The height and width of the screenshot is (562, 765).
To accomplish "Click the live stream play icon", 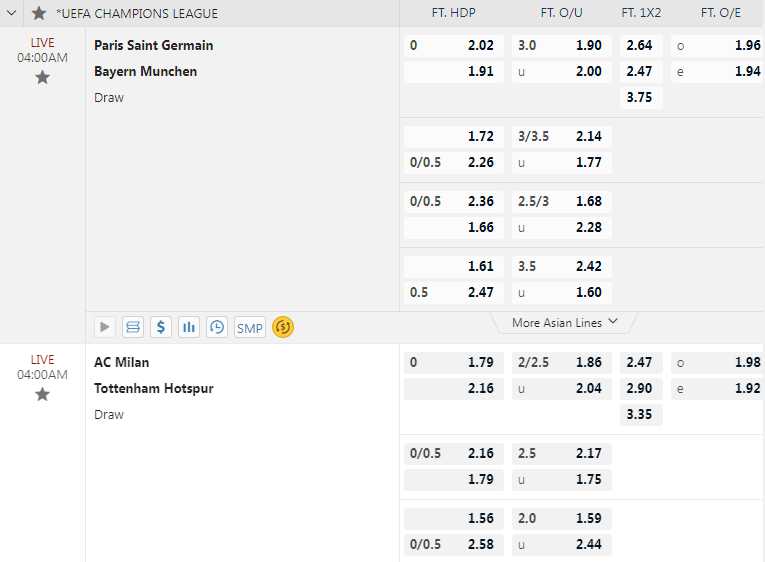I will (x=105, y=327).
